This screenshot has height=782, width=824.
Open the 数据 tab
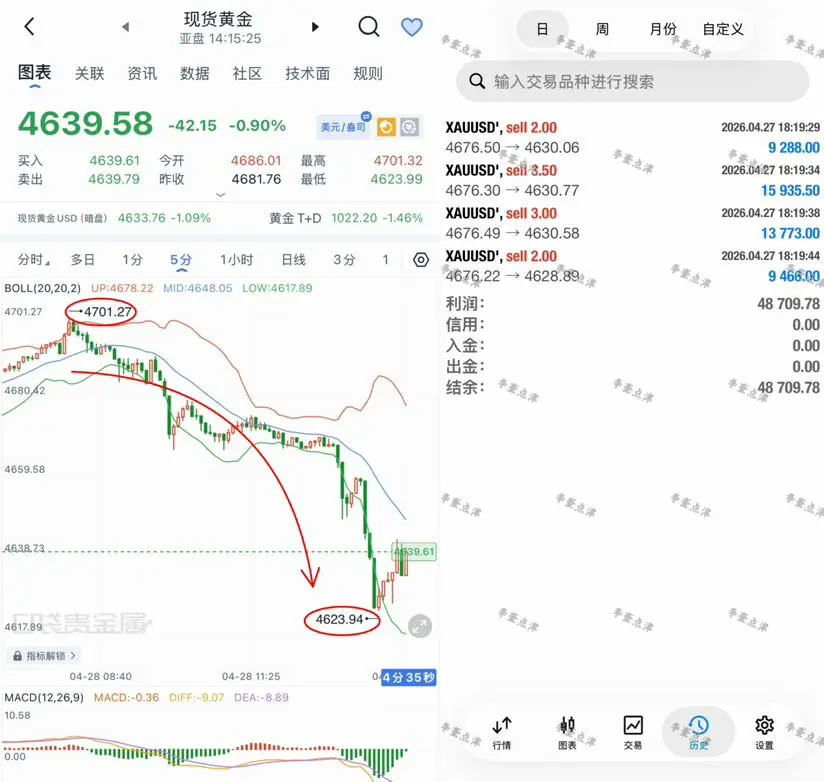194,74
